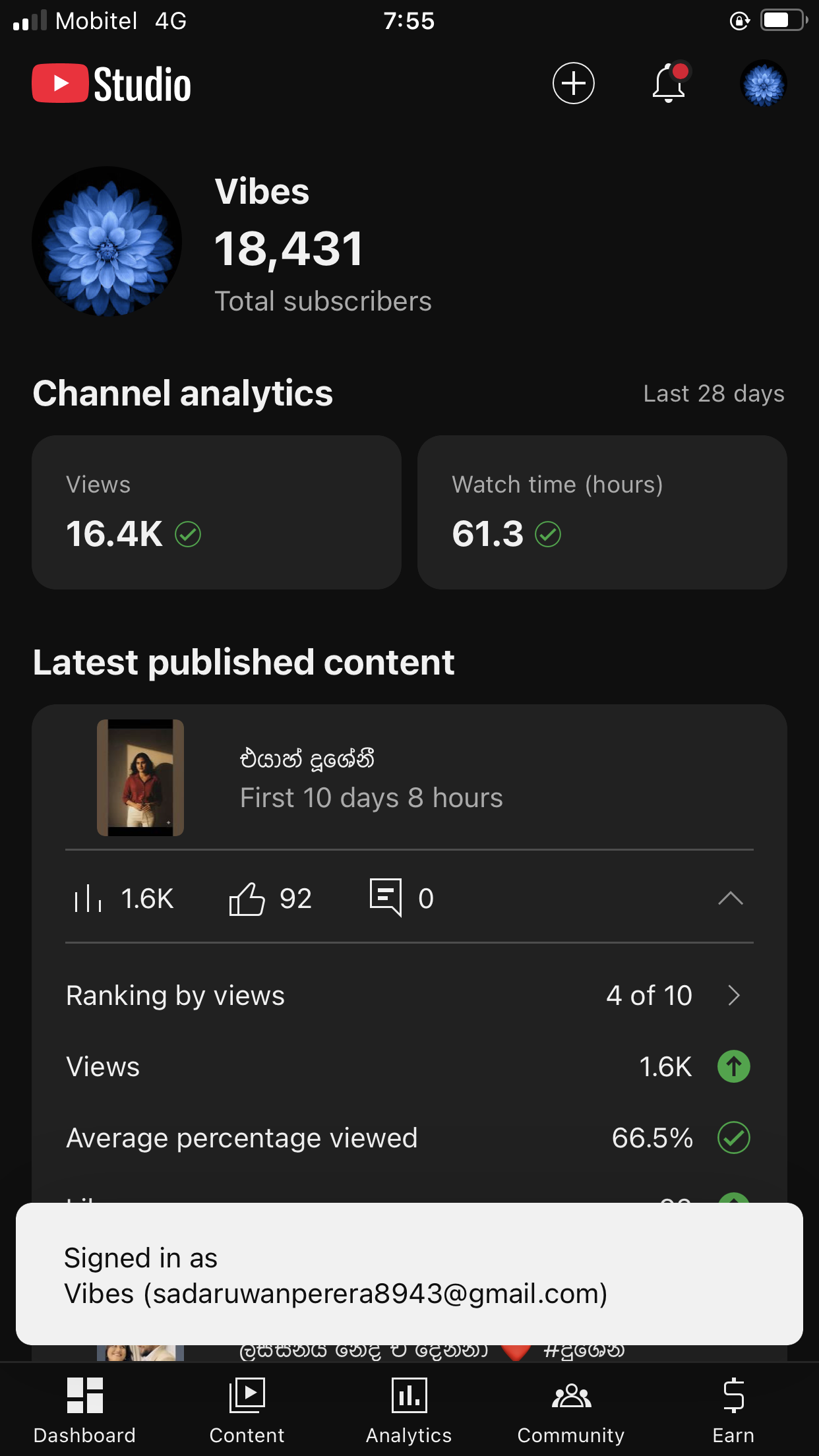Open the Watch time (hours) card
Screen dimensions: 819x1456
point(602,512)
